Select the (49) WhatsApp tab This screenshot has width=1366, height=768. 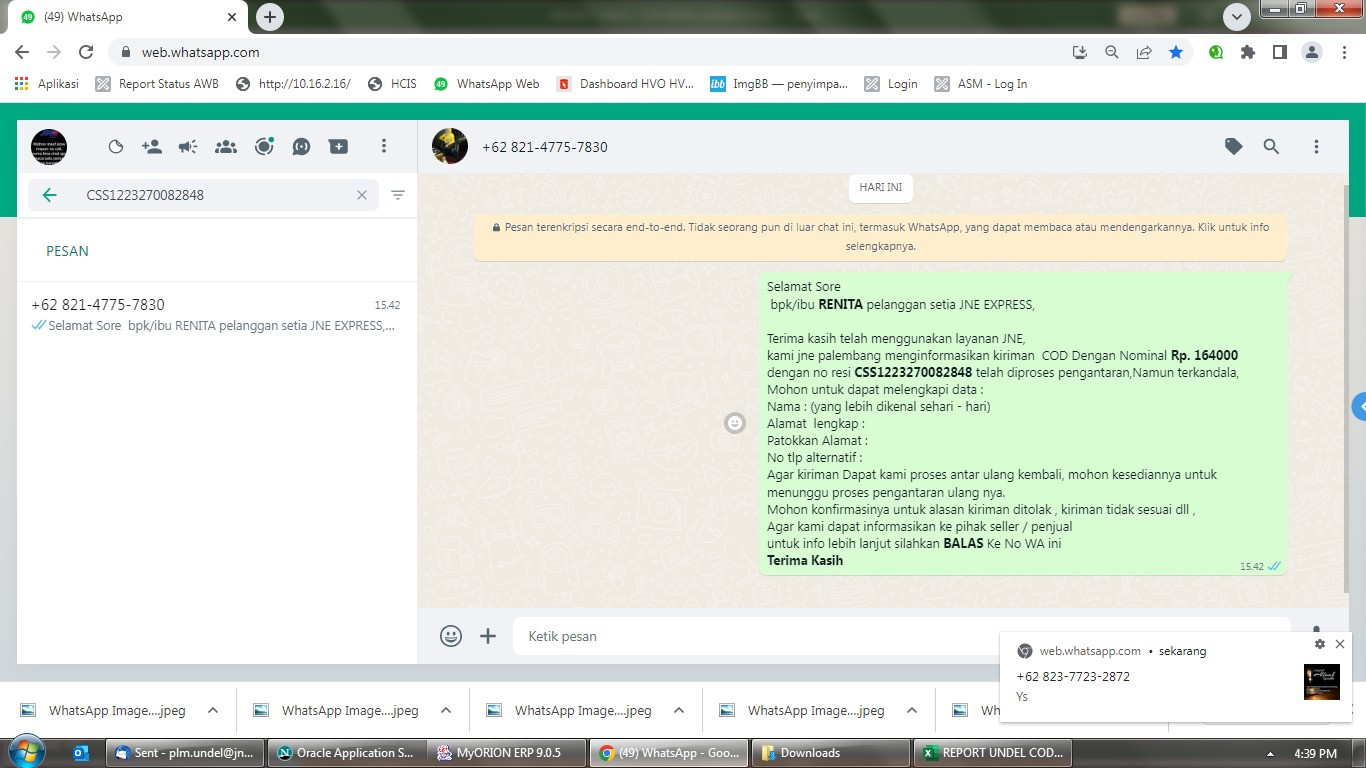tap(128, 17)
